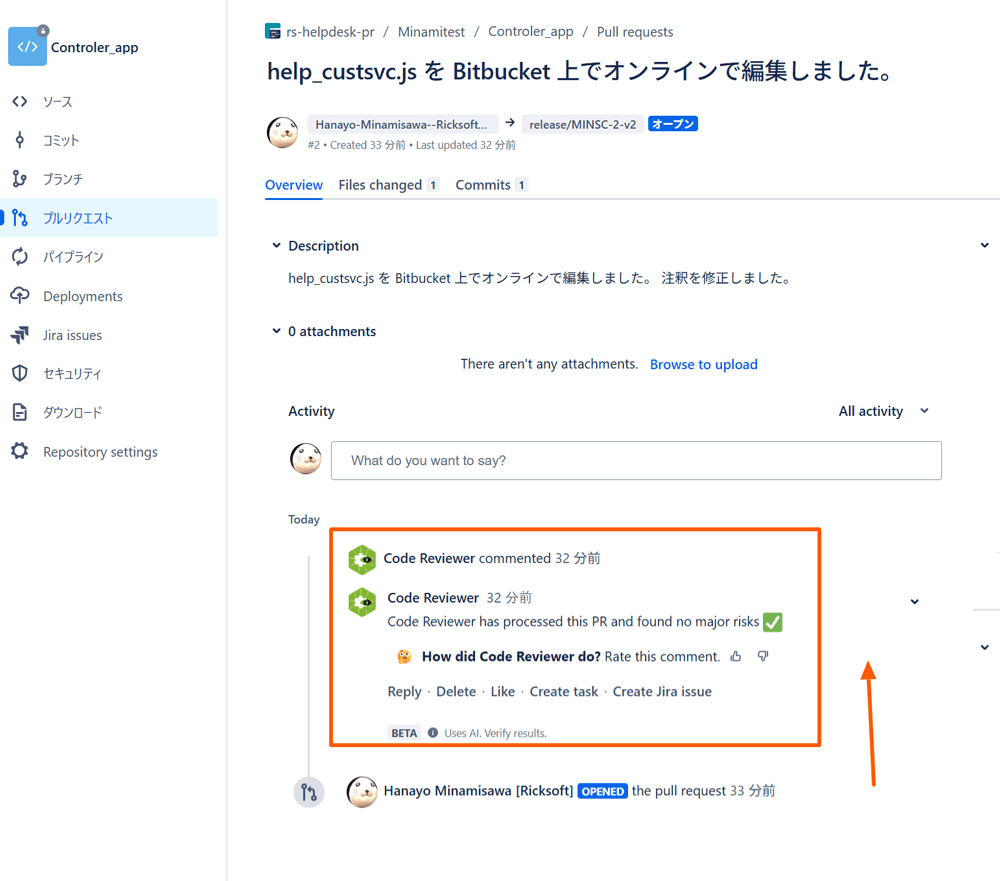Click the rs-helpdesk-pr workspace icon in breadcrumb

[x=273, y=31]
